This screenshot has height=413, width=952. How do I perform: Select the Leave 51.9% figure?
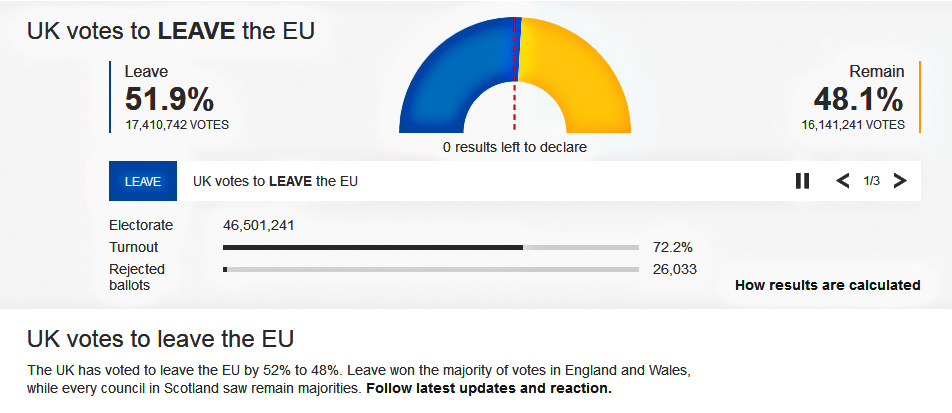tap(169, 99)
